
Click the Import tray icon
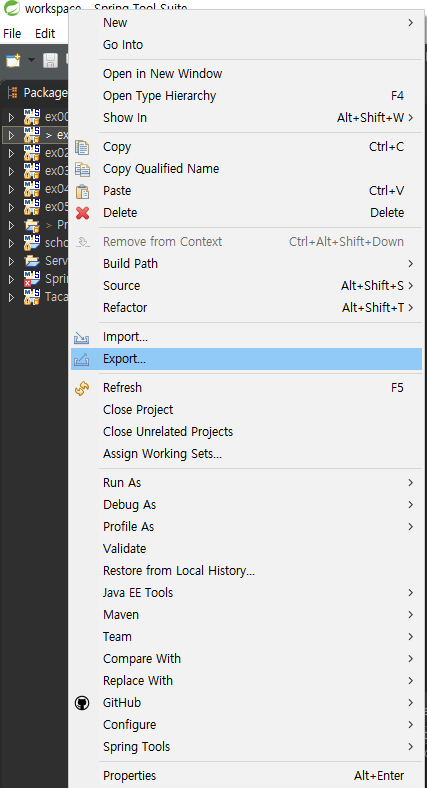81,337
